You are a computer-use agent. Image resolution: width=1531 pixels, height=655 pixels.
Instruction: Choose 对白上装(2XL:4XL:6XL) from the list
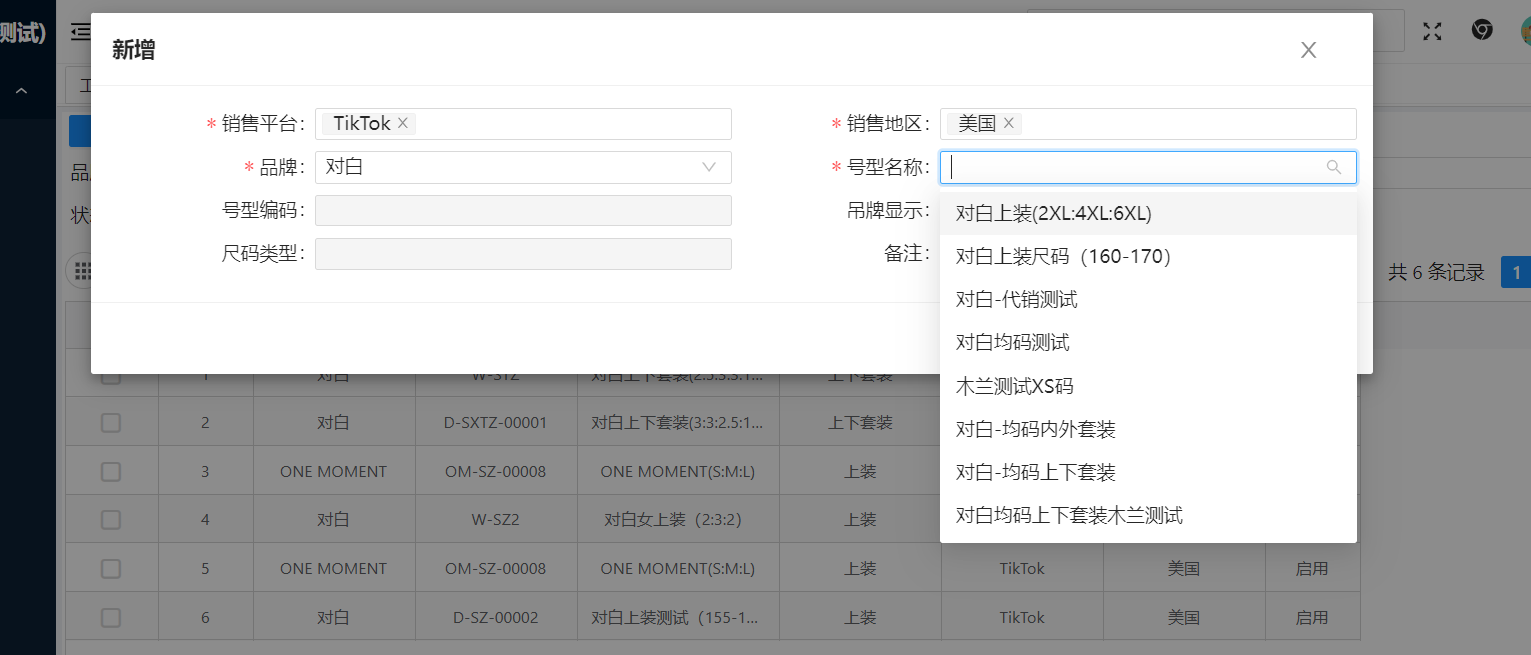1053,214
